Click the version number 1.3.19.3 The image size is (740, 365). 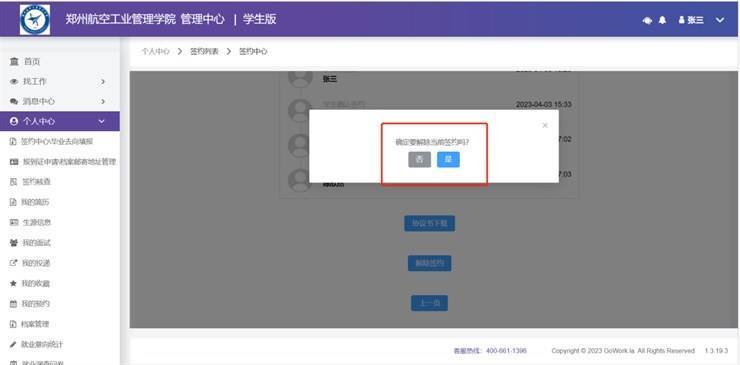(x=716, y=351)
